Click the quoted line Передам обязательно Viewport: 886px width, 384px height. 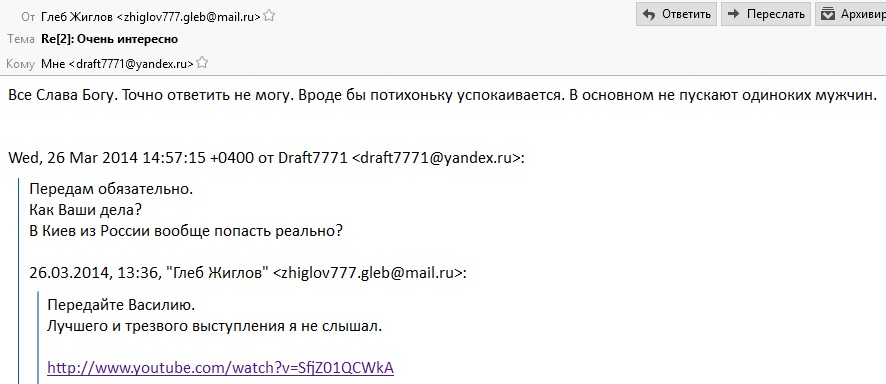pyautogui.click(x=111, y=189)
